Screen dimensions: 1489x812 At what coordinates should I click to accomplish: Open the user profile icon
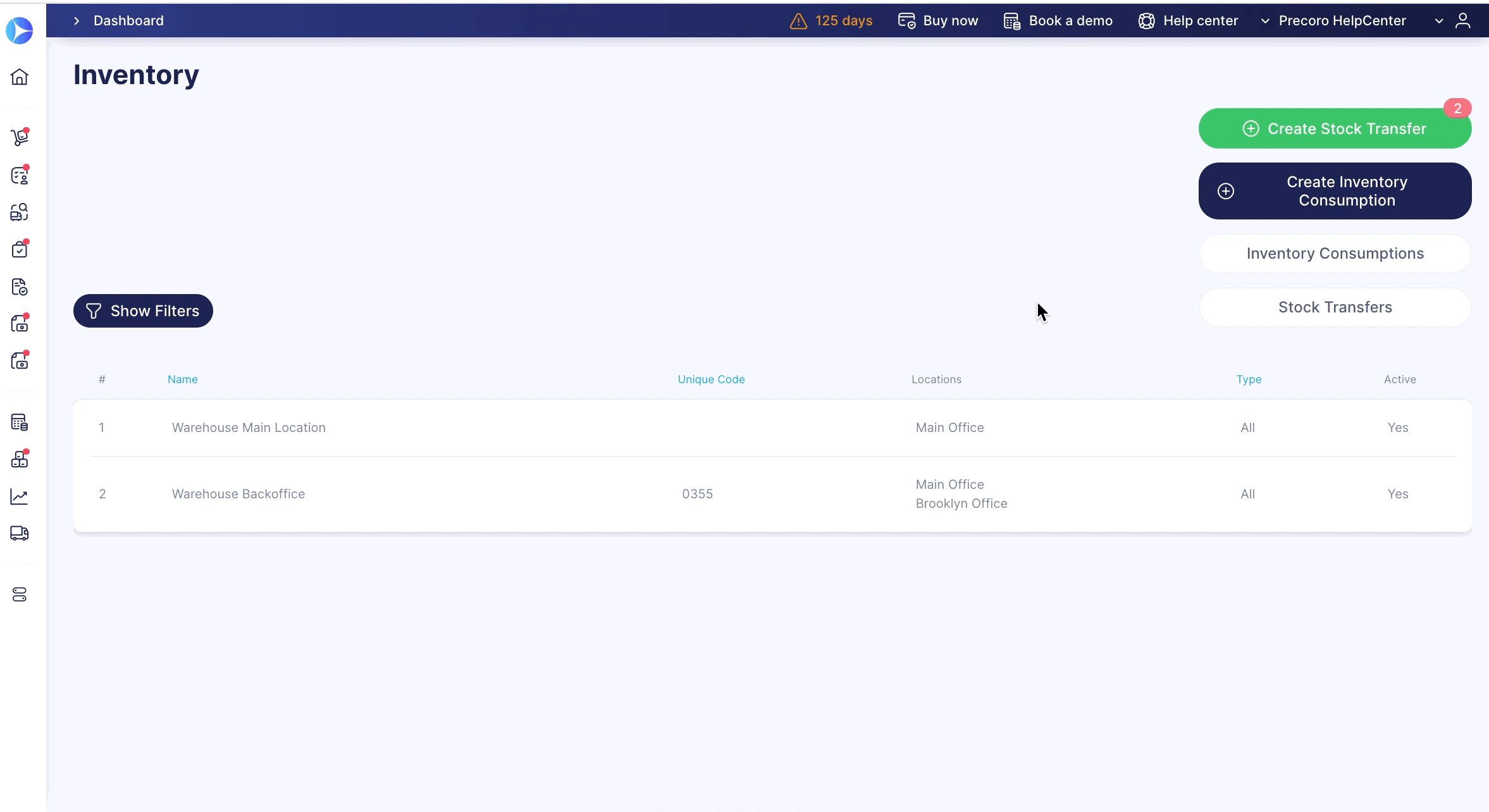pyautogui.click(x=1462, y=21)
